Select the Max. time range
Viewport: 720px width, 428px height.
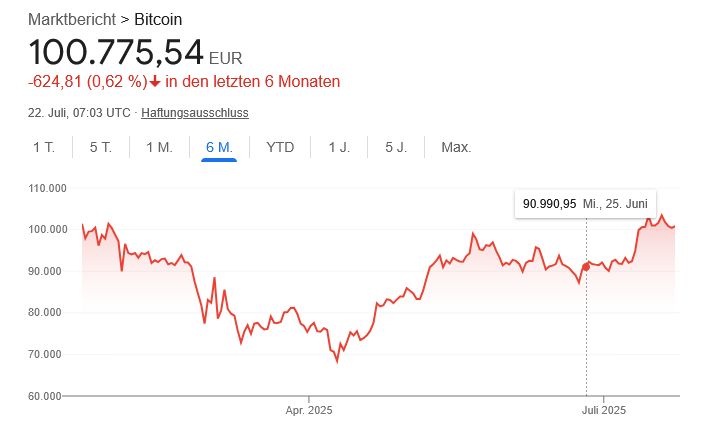point(456,147)
